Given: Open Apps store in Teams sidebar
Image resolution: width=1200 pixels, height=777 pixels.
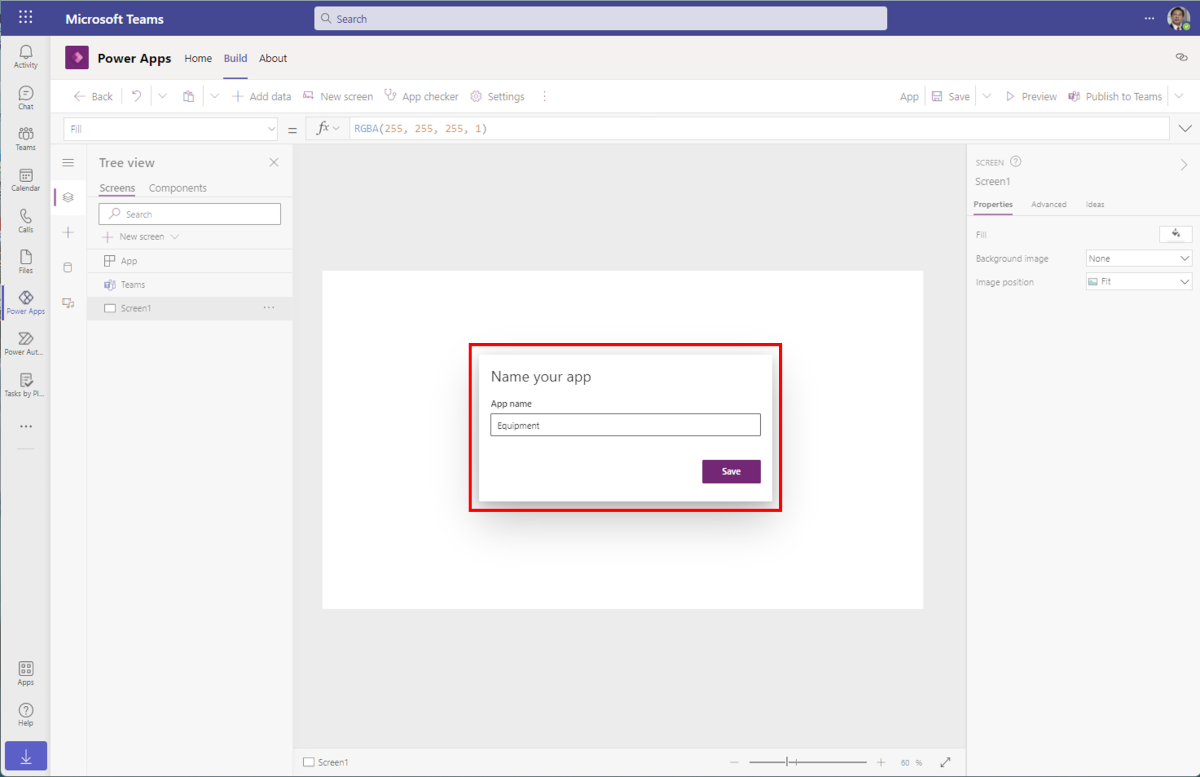Looking at the screenshot, I should (26, 673).
